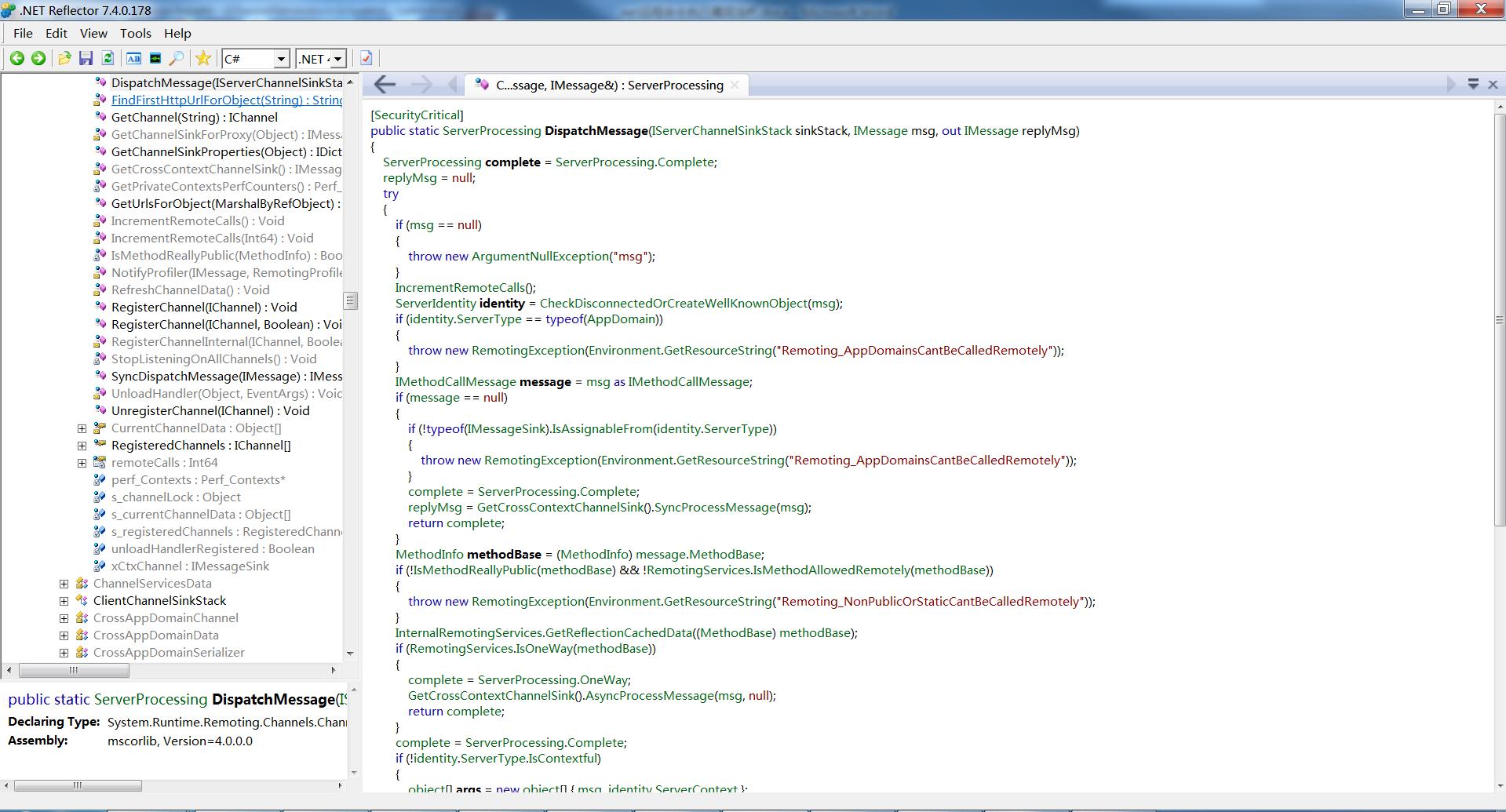Click the code pane back arrow button
This screenshot has height=812, width=1506.
point(385,85)
